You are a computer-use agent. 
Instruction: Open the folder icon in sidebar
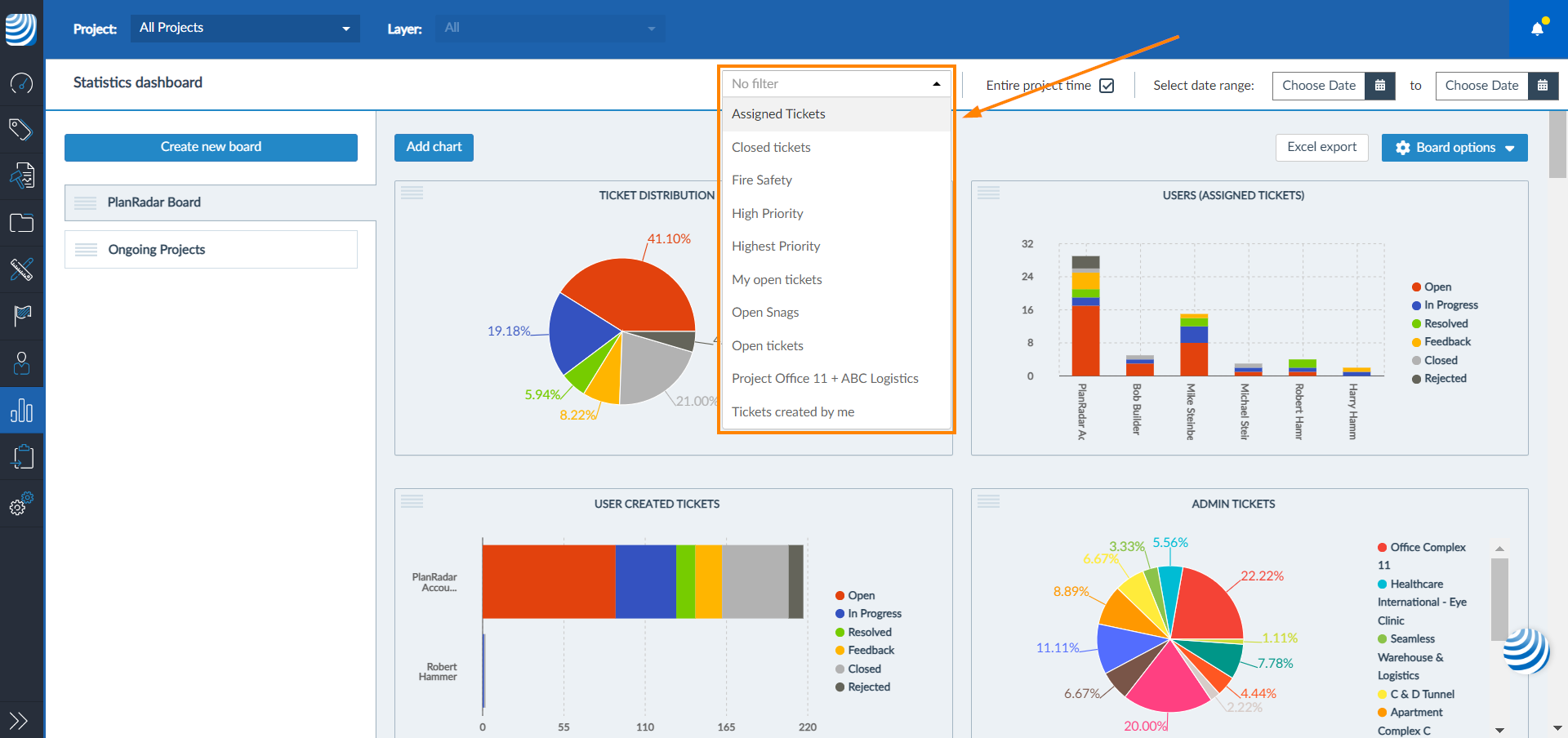click(21, 223)
